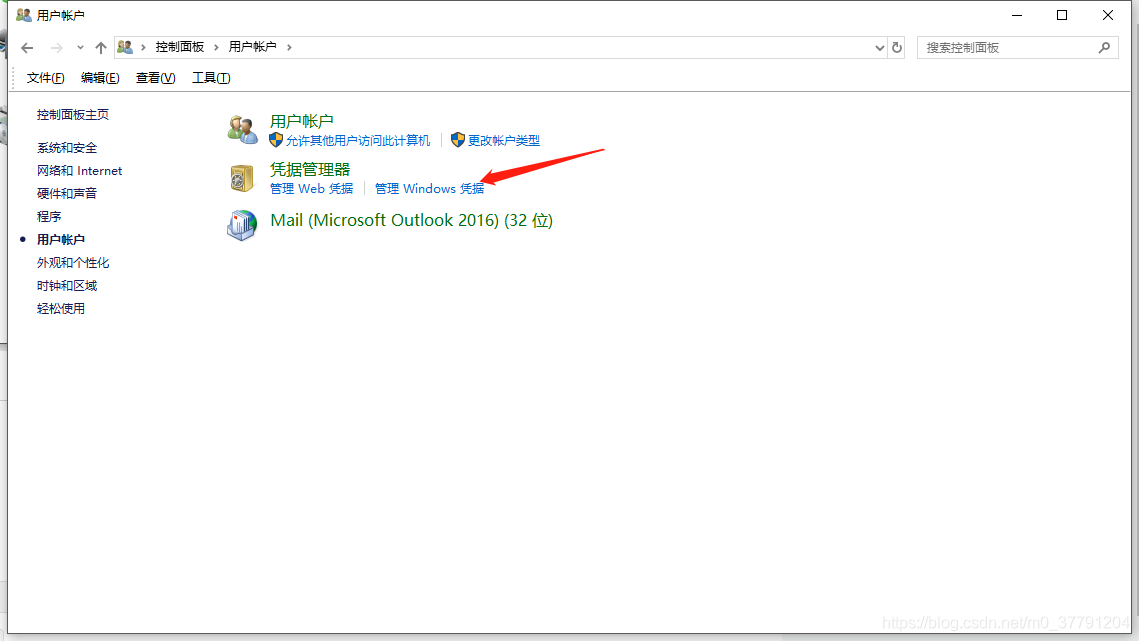Screen dimensions: 1139x641
Task: Maximize the 用户帐户 window
Action: (x=1062, y=15)
